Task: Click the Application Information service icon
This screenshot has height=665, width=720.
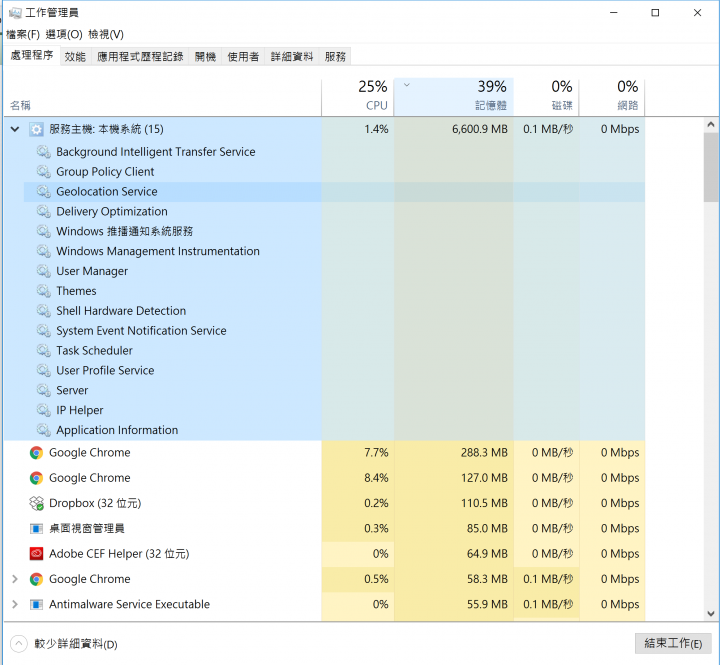Action: (x=44, y=430)
